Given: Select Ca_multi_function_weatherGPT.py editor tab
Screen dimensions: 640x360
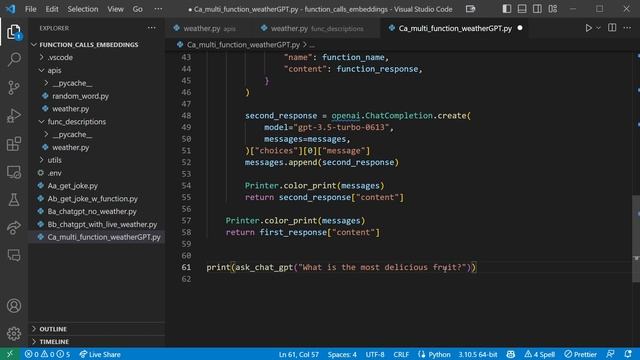Looking at the screenshot, I should pyautogui.click(x=455, y=28).
